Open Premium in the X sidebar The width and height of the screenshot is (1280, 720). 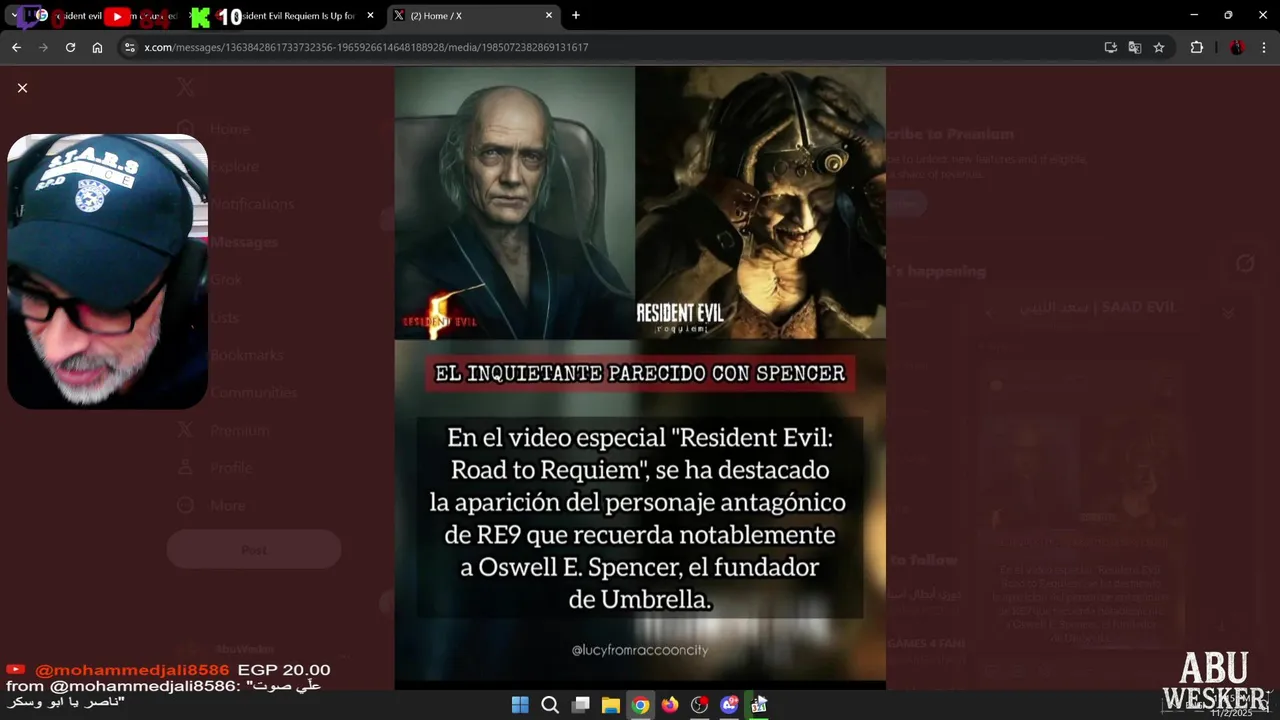[x=240, y=431]
